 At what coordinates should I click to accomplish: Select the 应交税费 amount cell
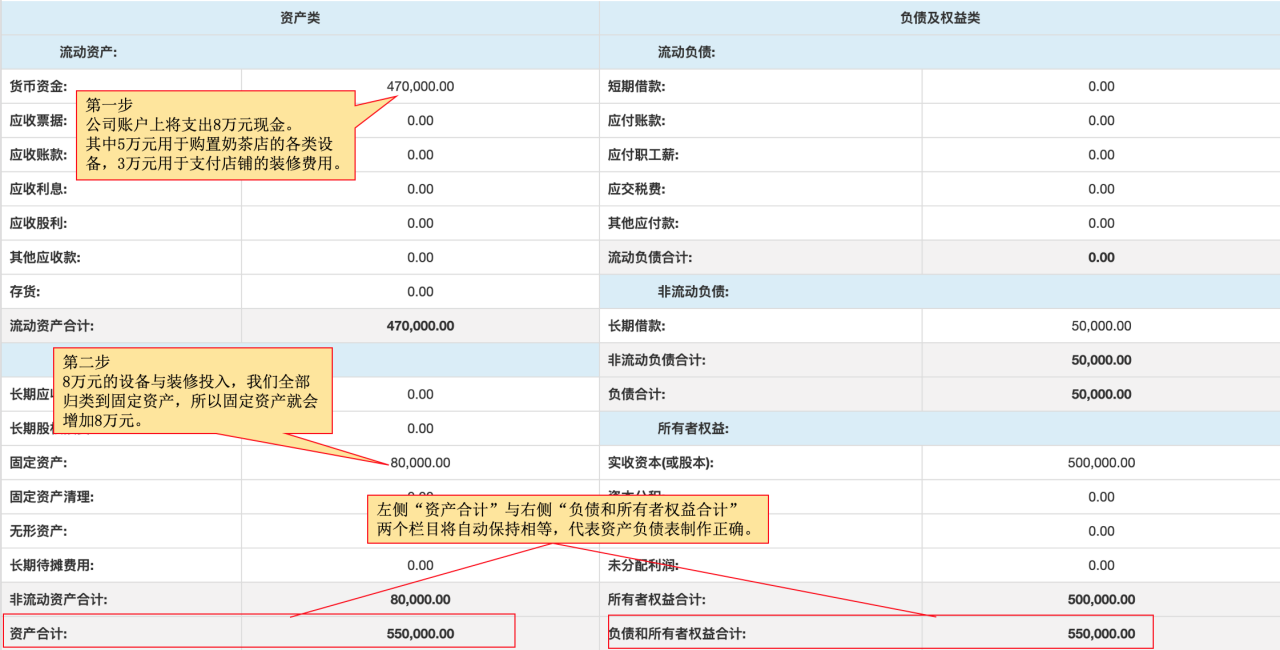[x=1100, y=189]
